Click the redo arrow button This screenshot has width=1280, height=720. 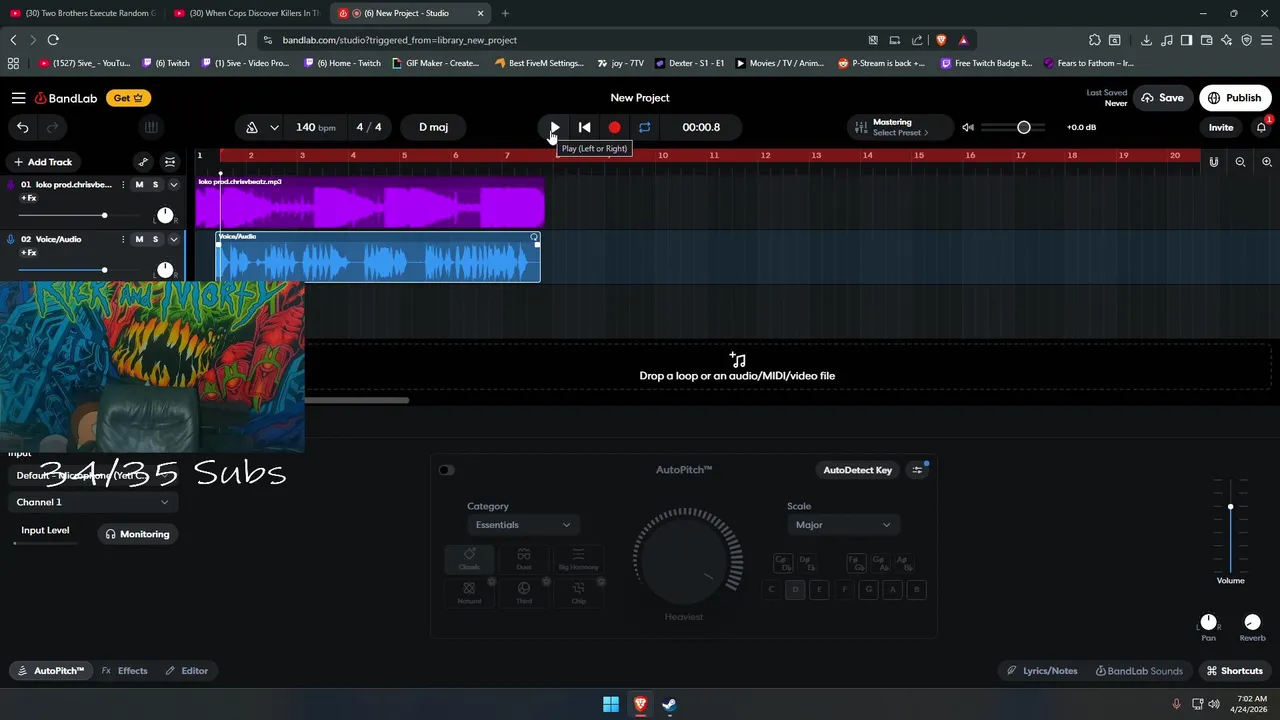(x=52, y=127)
